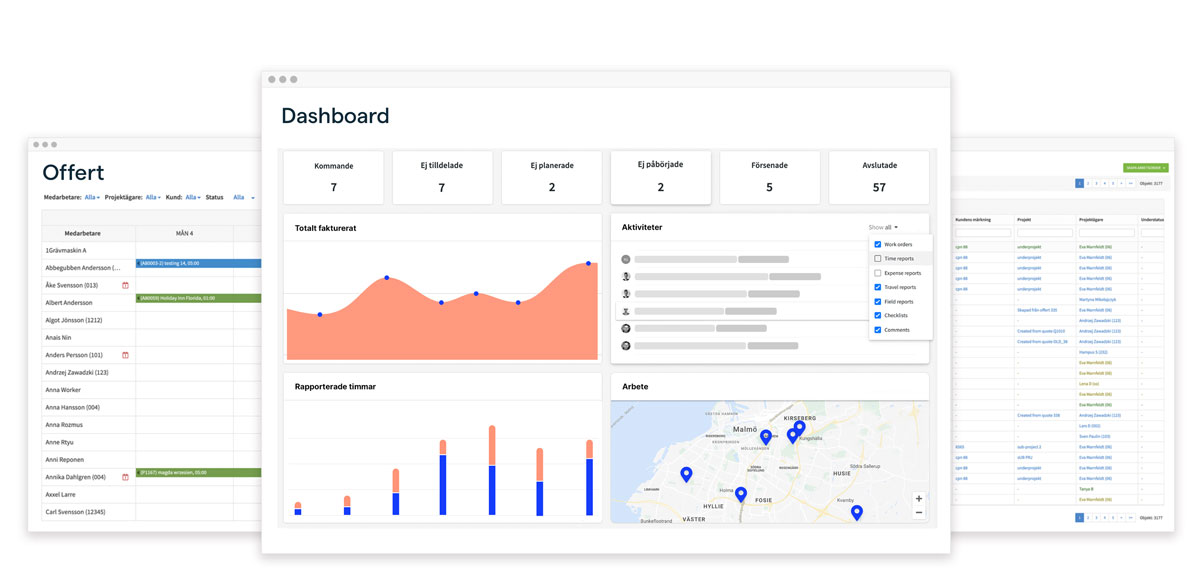Screen dimensions: 1200x576
Task: Select the Försenade summary card
Action: click(x=769, y=177)
